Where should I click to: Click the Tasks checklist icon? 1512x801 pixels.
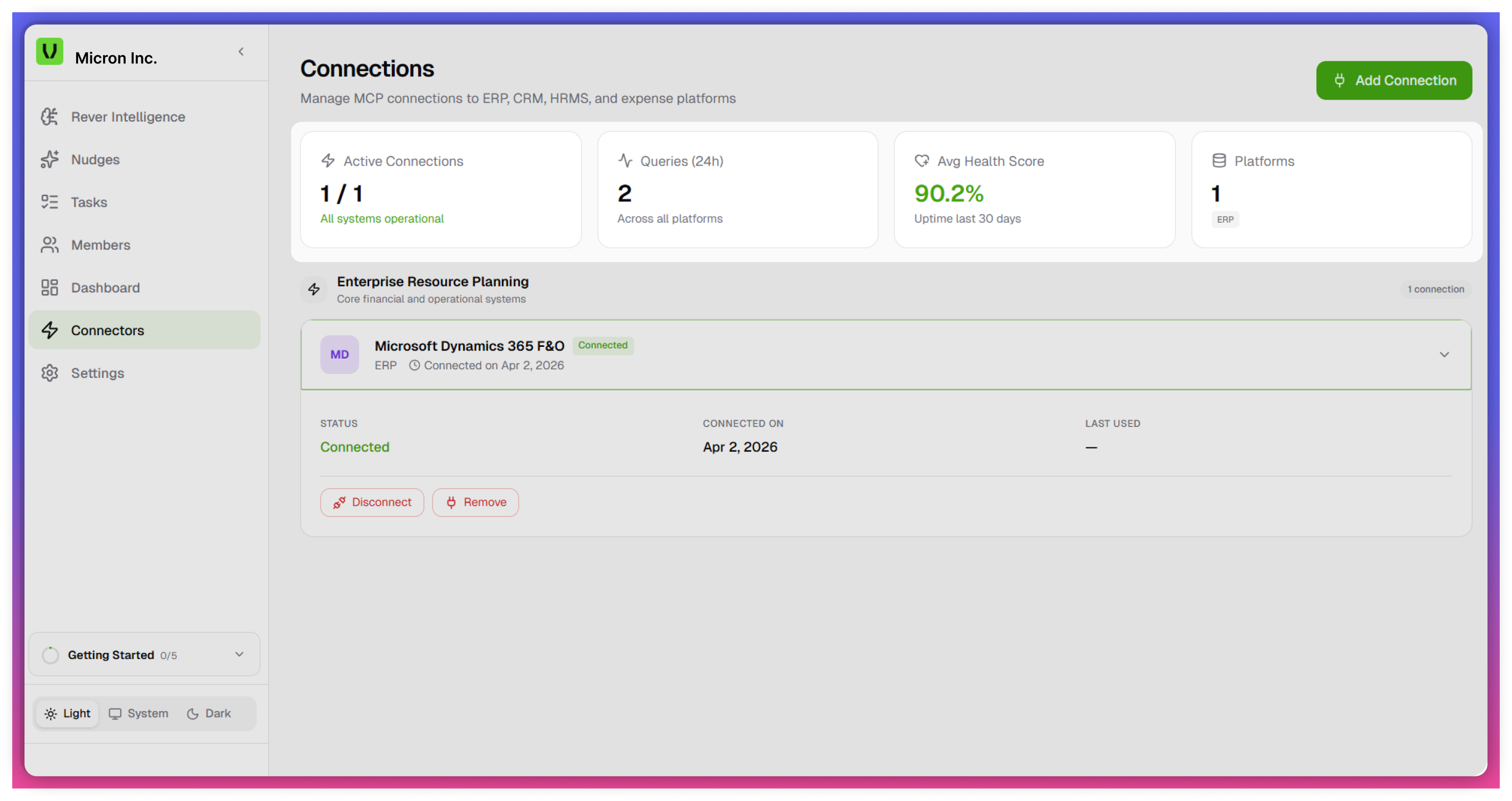[x=50, y=202]
